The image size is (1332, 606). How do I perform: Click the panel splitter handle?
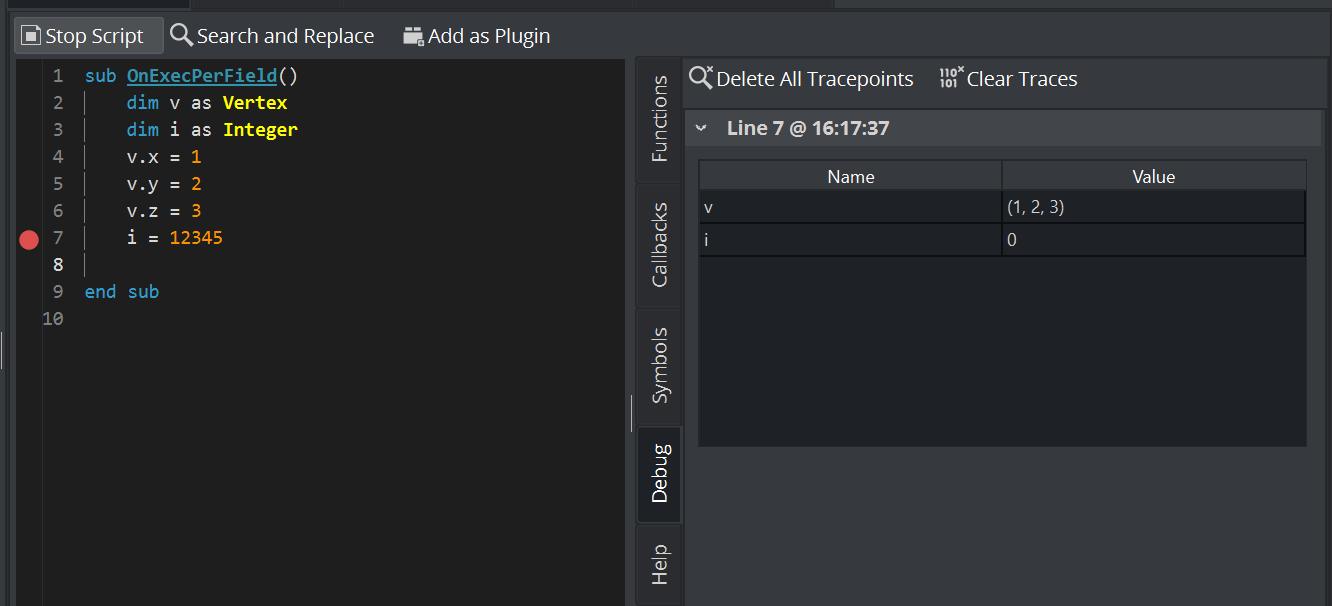coord(631,413)
